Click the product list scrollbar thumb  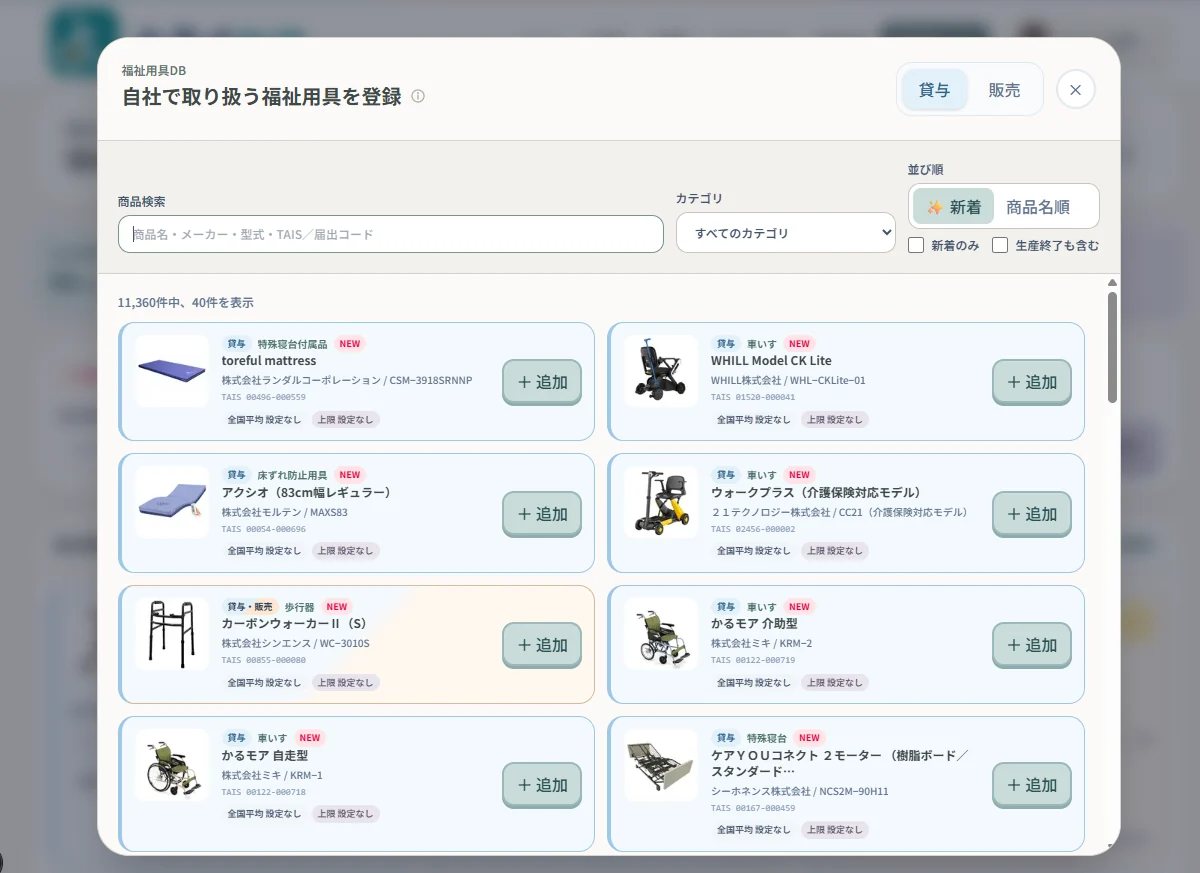pyautogui.click(x=1112, y=347)
